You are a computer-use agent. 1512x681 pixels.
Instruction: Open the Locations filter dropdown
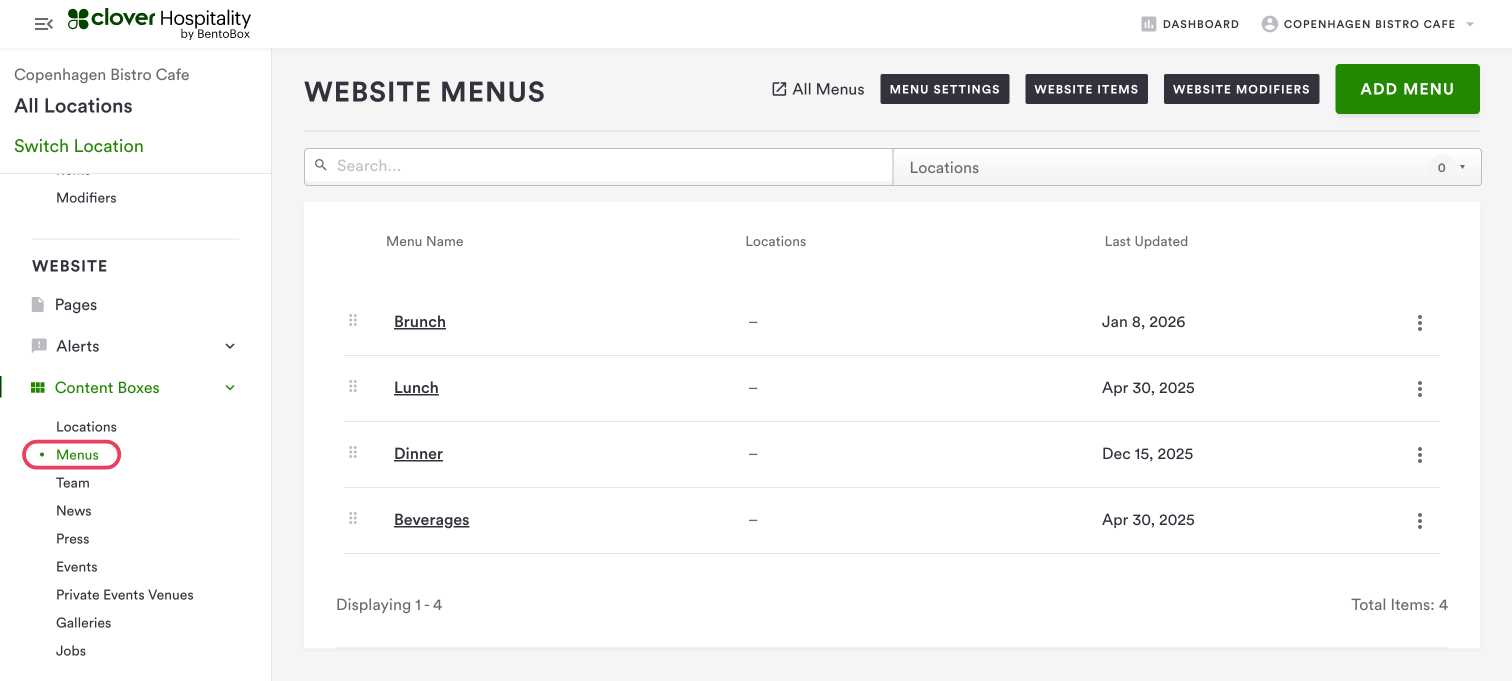point(1186,167)
